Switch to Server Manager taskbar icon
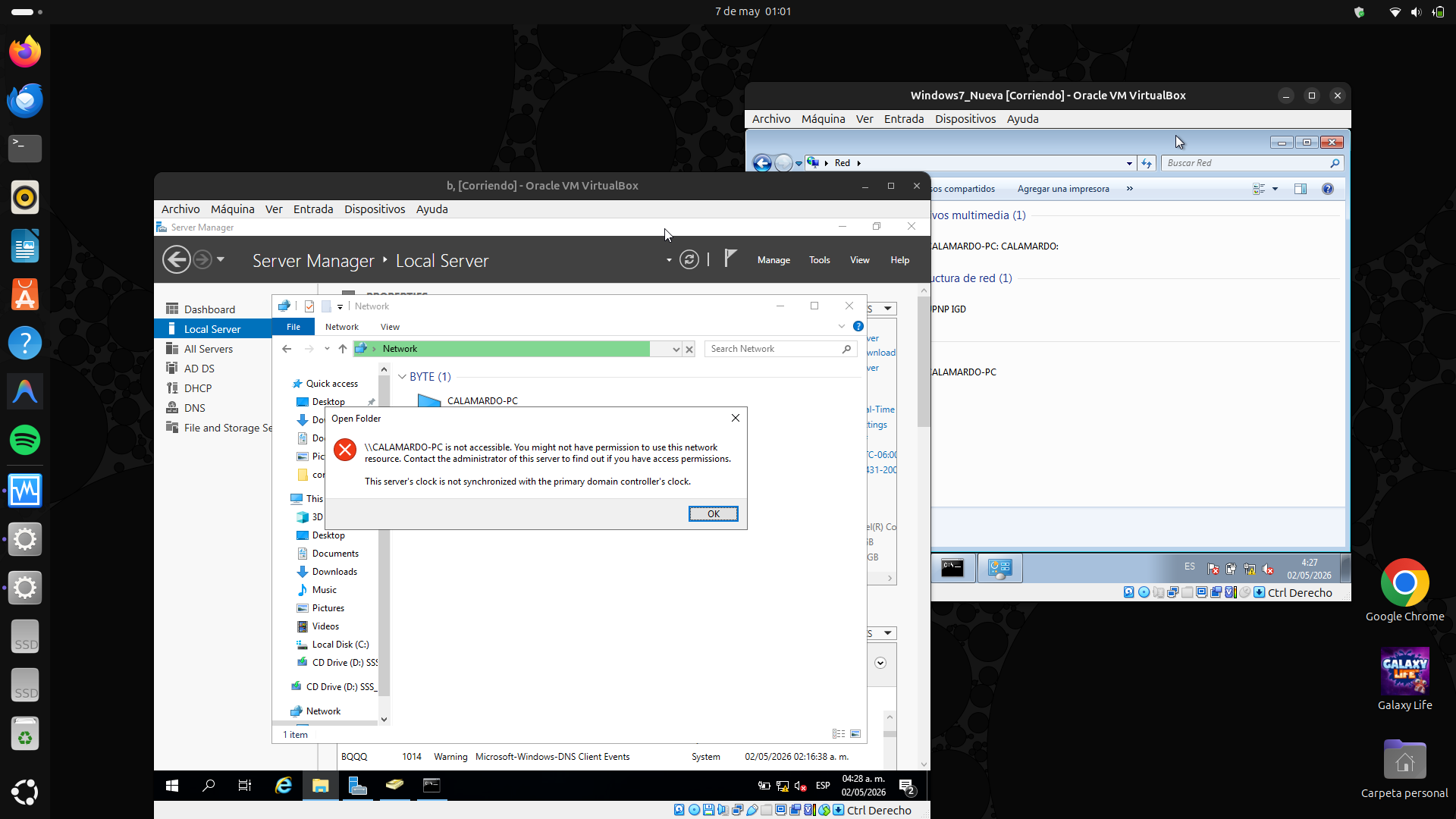 click(x=357, y=786)
